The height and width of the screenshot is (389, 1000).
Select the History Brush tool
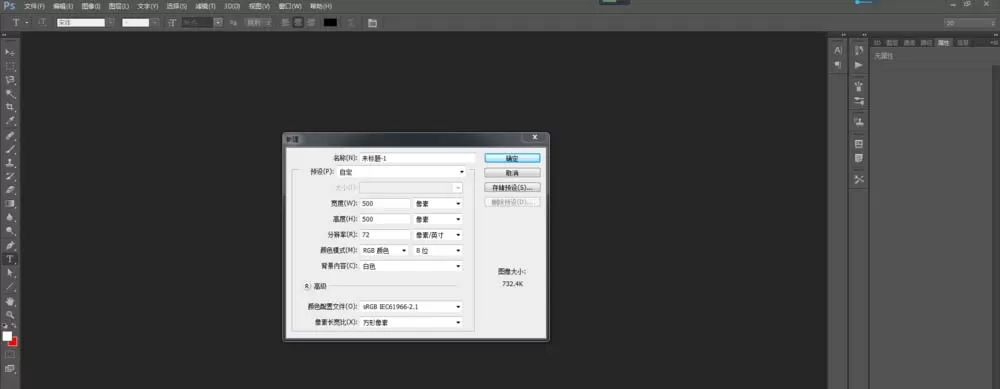point(10,176)
